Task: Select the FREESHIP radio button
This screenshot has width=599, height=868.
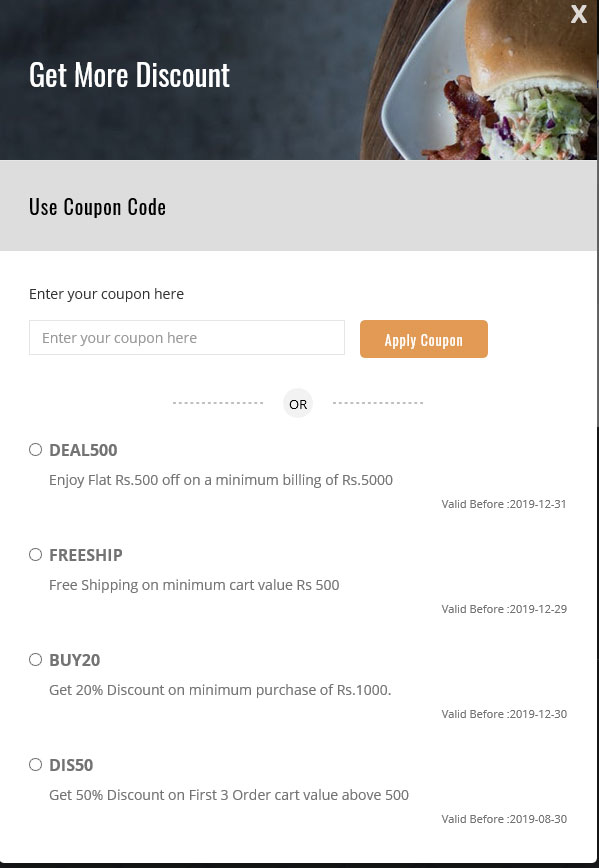Action: [35, 555]
